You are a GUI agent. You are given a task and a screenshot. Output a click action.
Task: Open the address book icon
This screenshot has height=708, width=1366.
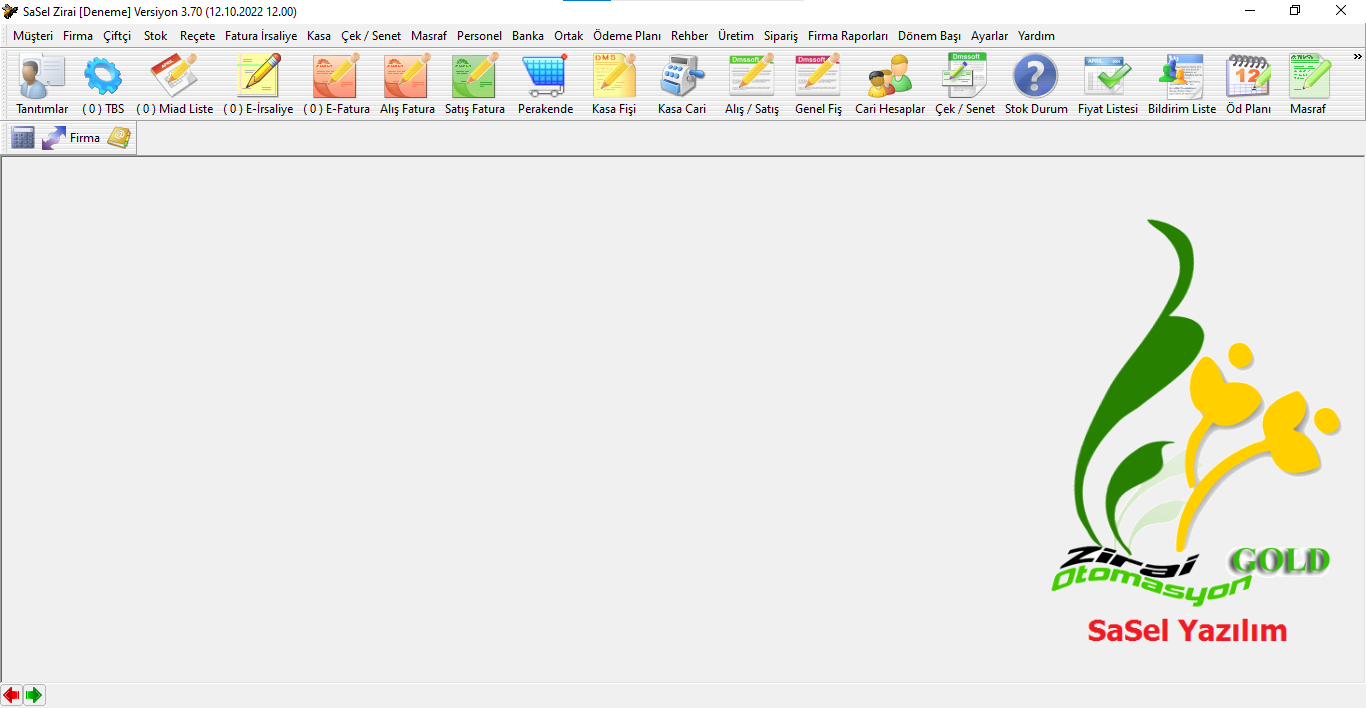coord(119,138)
